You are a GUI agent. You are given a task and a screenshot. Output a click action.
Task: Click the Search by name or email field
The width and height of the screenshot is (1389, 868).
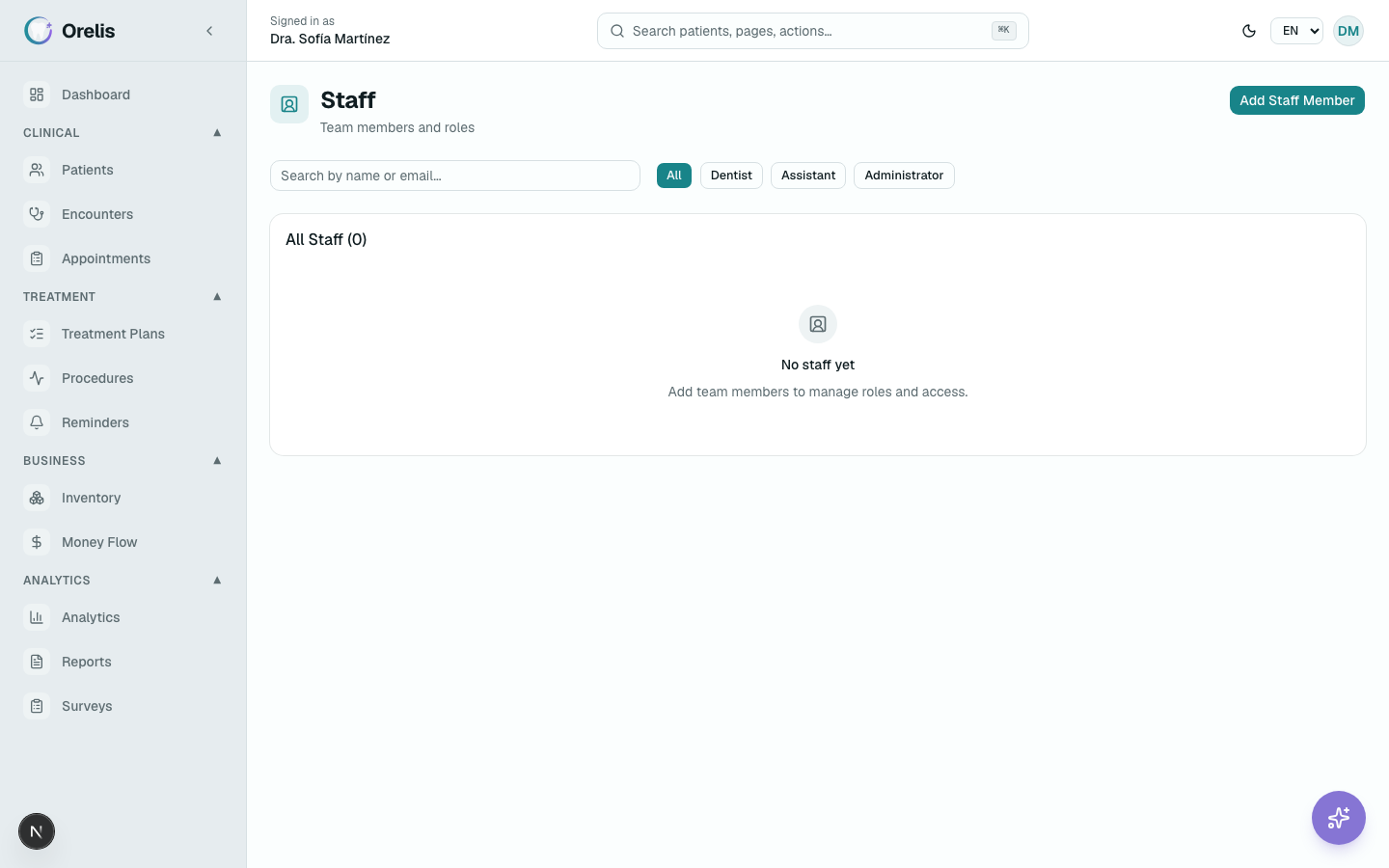(x=455, y=176)
